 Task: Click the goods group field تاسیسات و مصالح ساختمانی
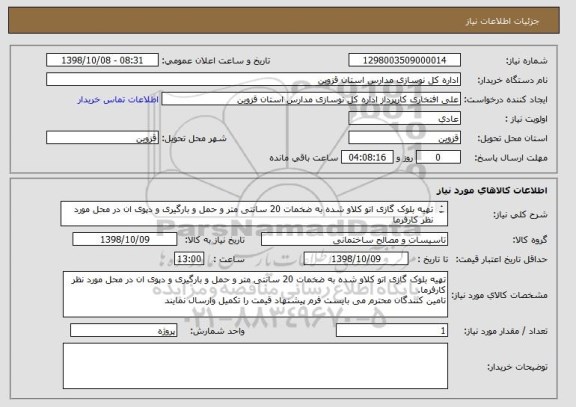(354, 239)
